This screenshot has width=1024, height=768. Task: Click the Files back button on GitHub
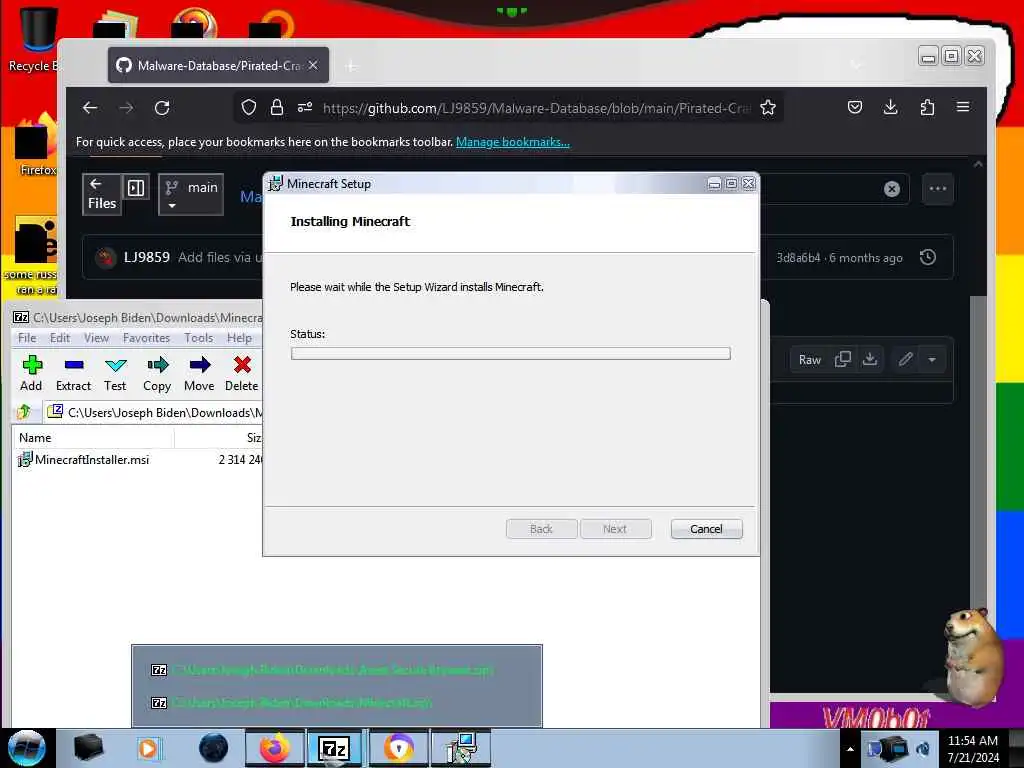point(102,195)
